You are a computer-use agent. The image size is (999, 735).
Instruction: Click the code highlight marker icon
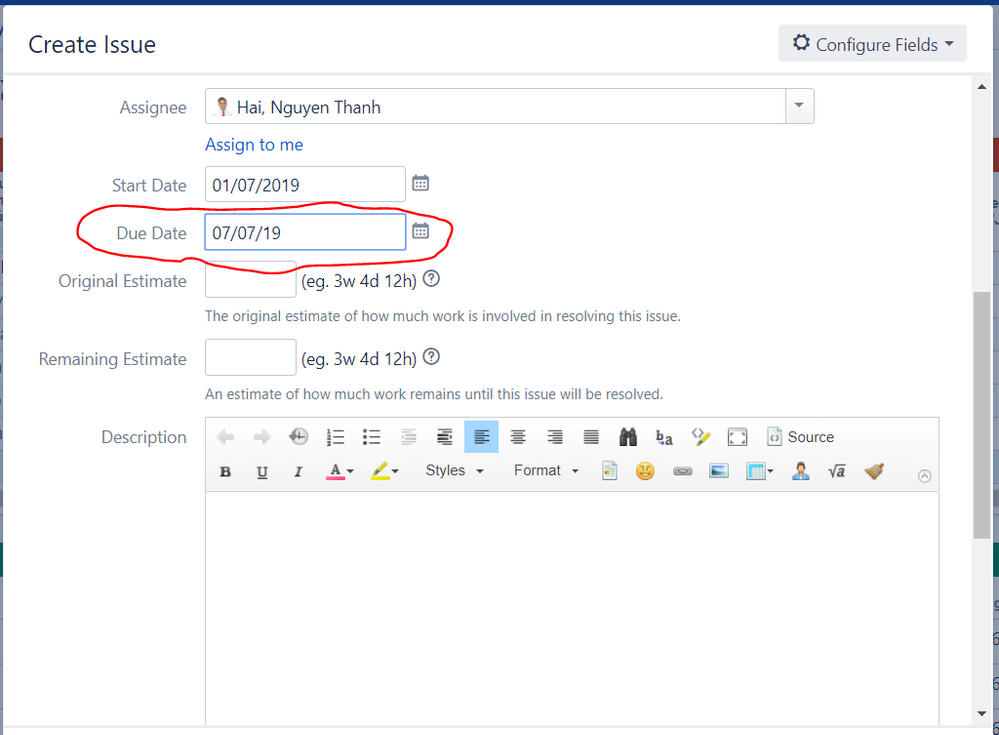[x=701, y=437]
